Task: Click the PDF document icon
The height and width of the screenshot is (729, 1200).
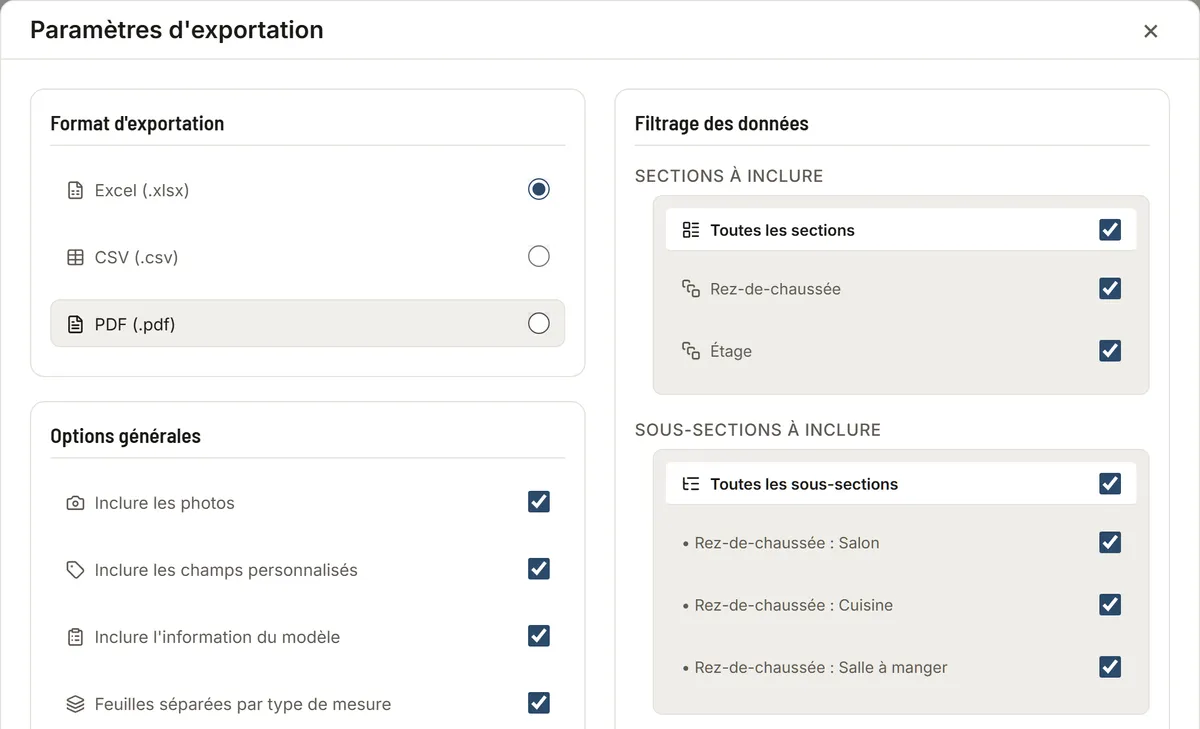Action: [x=75, y=324]
